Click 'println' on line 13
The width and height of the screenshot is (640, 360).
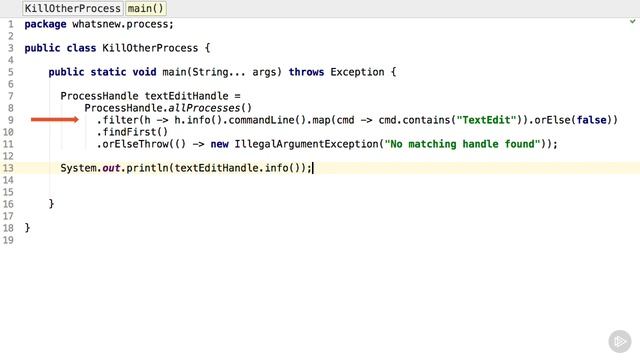pyautogui.click(x=147, y=168)
